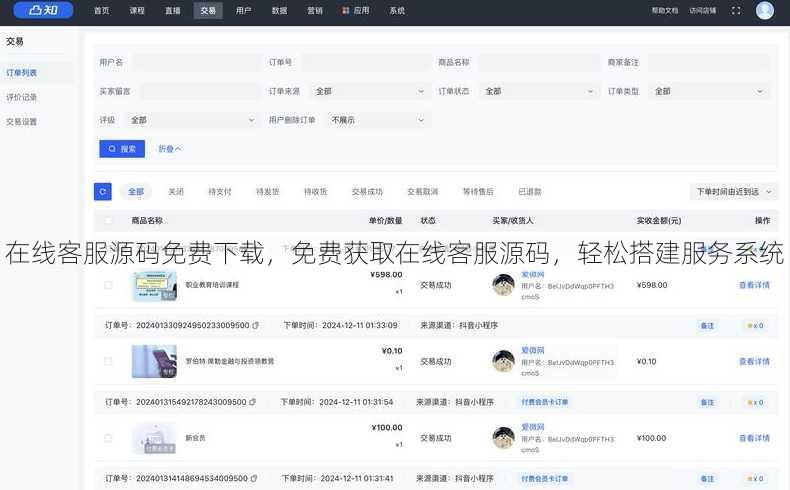Open the 下单时间由近到远 sort dropdown

[x=734, y=192]
